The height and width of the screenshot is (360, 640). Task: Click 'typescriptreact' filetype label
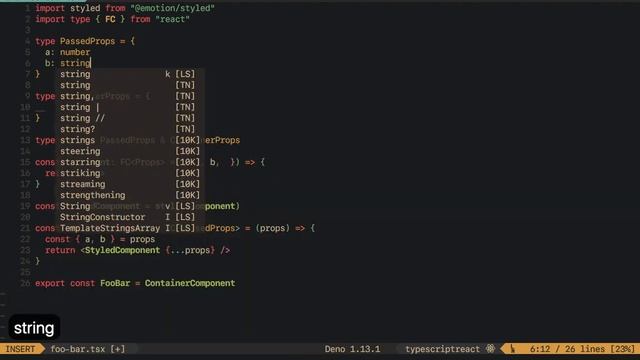[442, 349]
